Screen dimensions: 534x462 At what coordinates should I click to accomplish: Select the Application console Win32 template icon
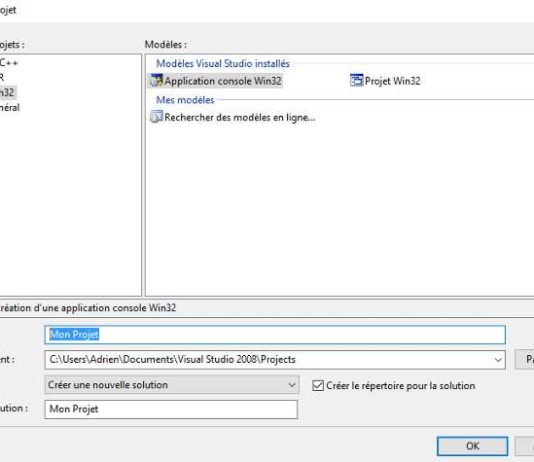point(157,81)
